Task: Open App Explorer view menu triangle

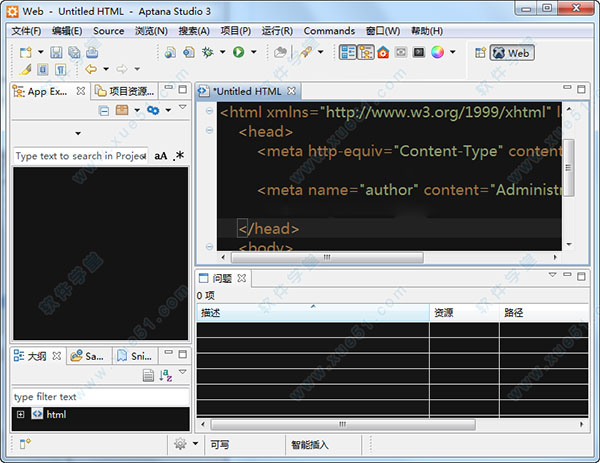Action: coord(183,107)
